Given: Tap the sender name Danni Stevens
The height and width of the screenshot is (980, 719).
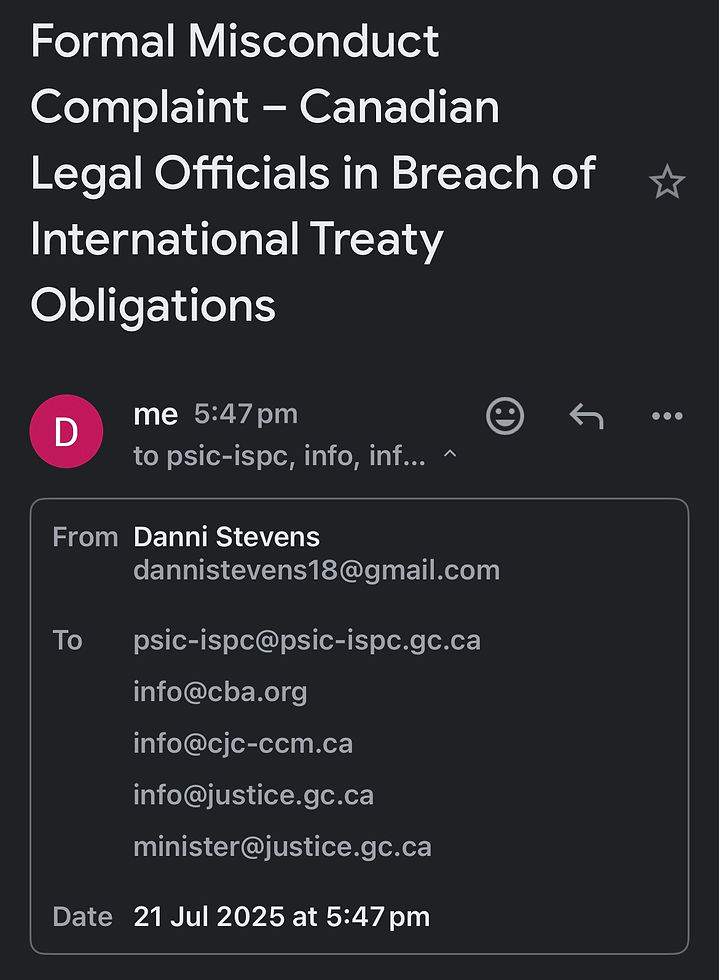Looking at the screenshot, I should 226,537.
